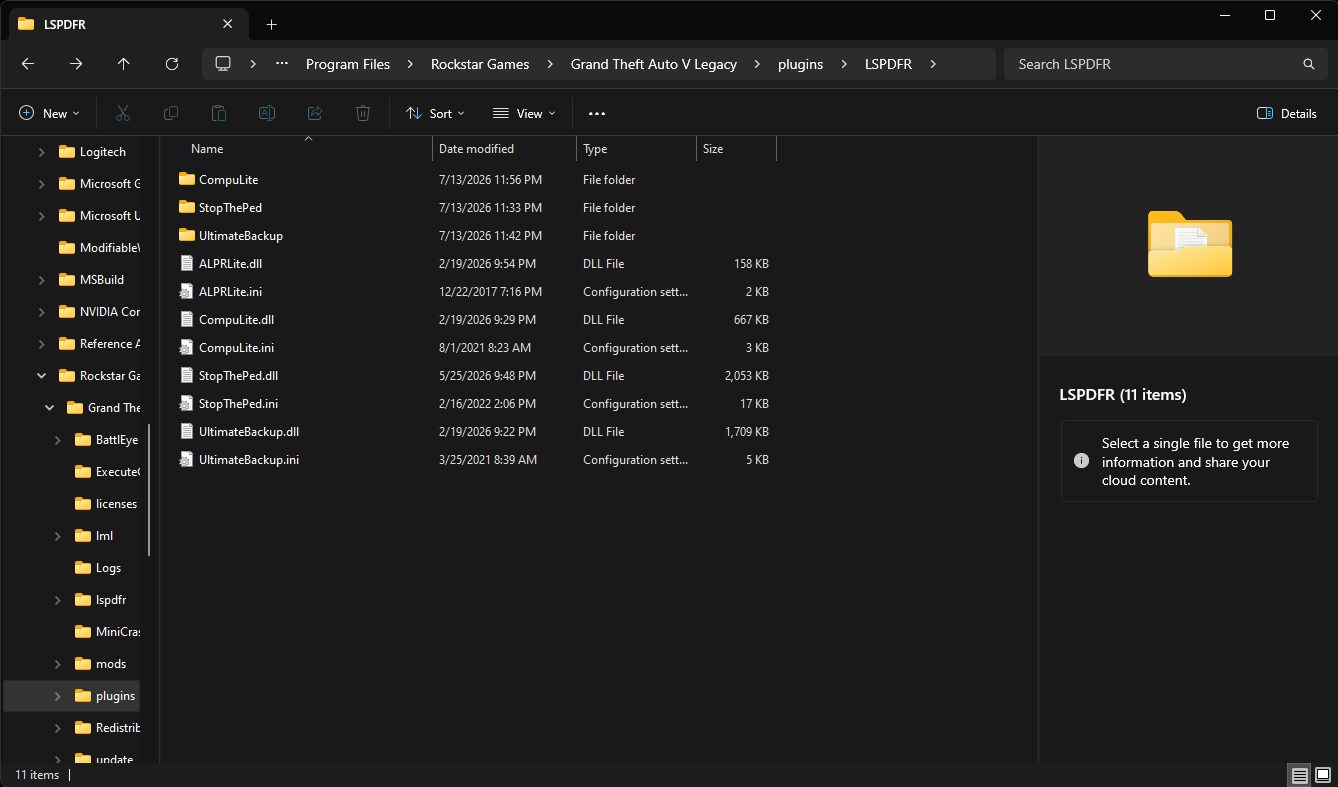Expand the BattlEye tree node

(57, 440)
